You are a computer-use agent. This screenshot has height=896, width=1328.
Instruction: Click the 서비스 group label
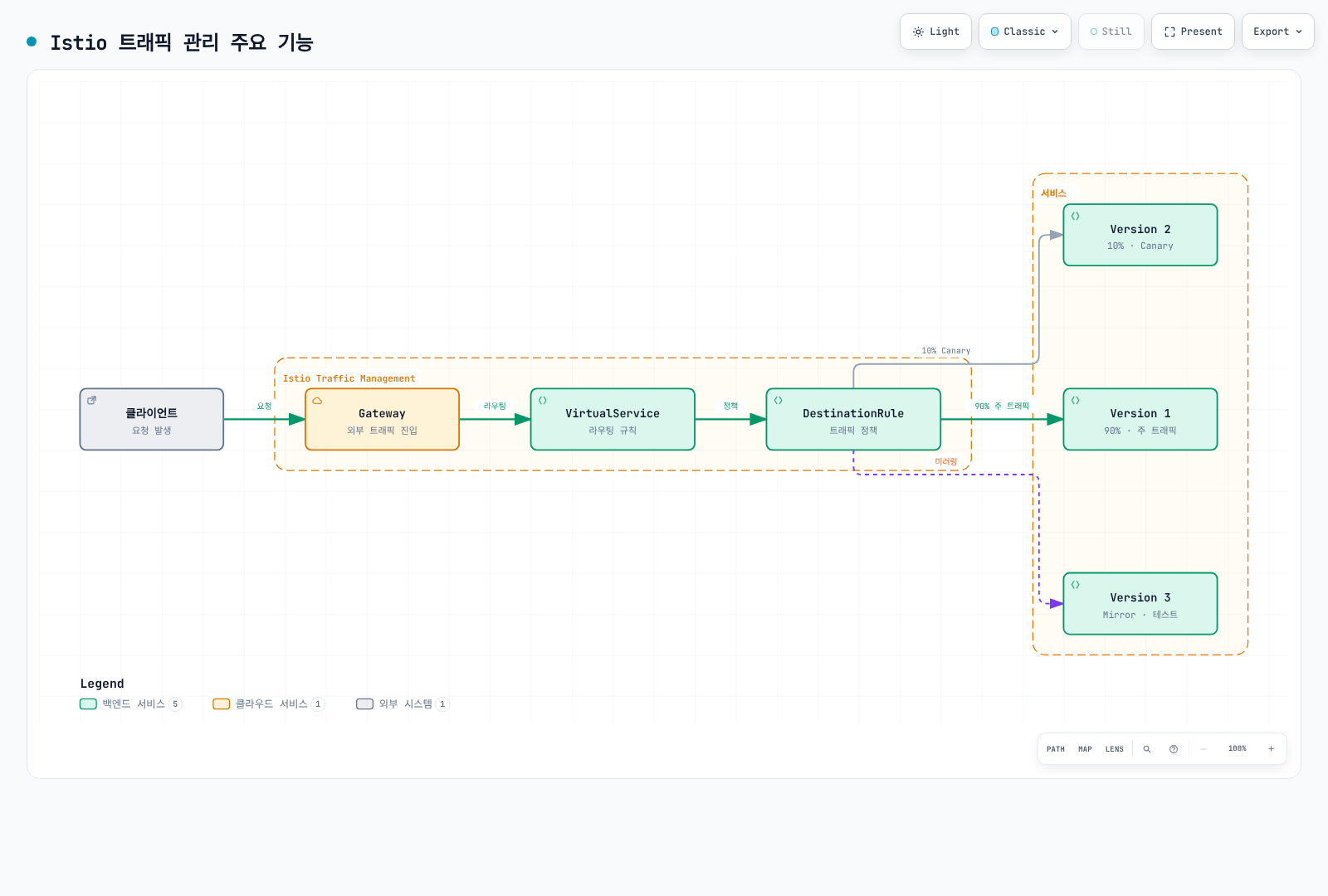pyautogui.click(x=1054, y=193)
